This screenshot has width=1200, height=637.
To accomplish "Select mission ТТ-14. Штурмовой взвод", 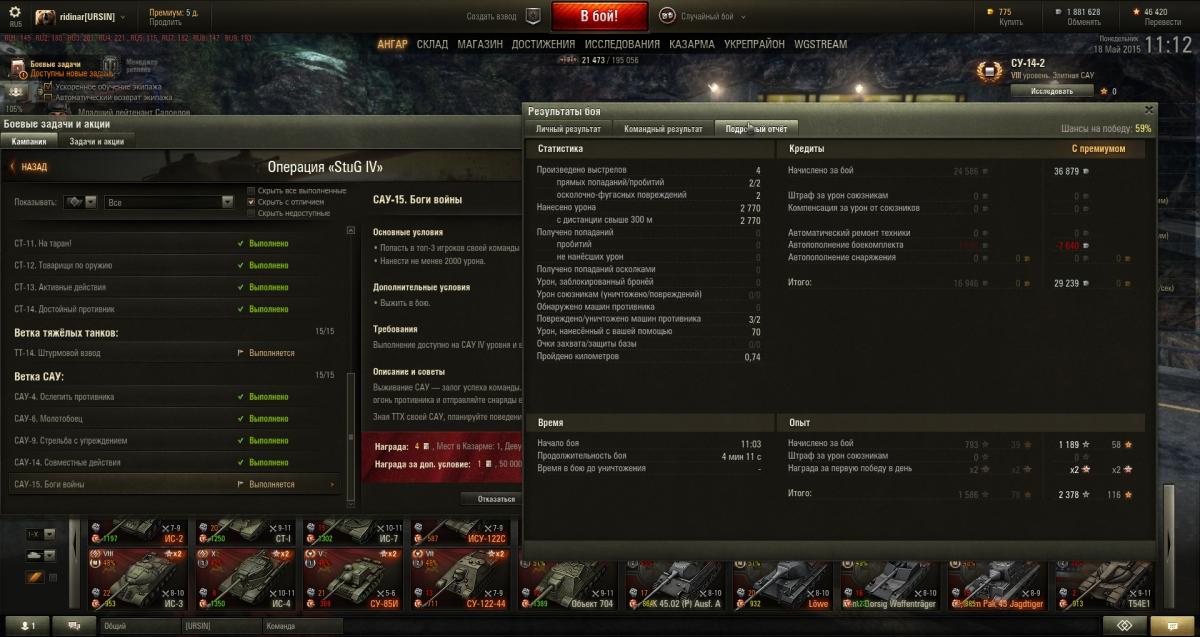I will coord(175,353).
